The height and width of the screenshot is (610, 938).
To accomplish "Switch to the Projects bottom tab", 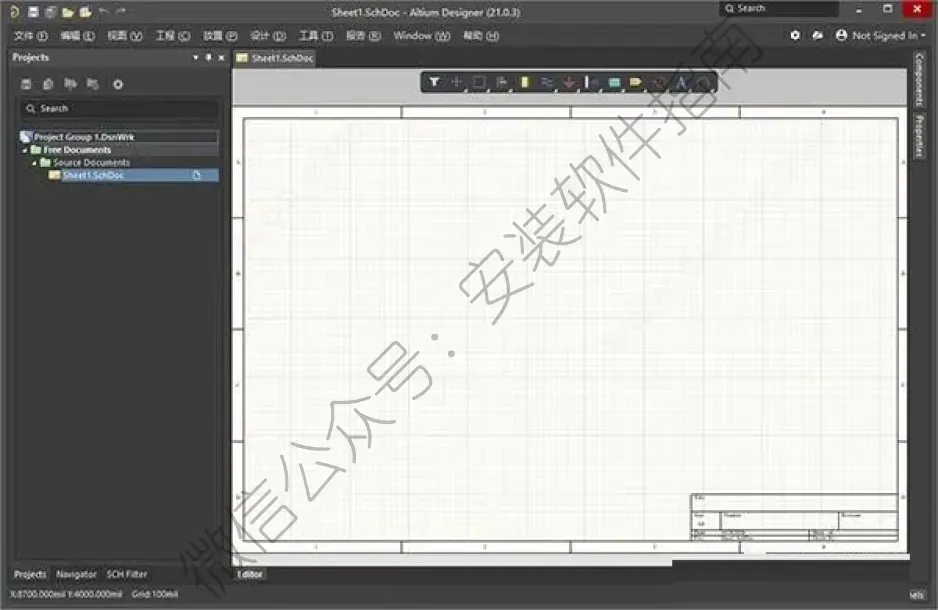I will pyautogui.click(x=30, y=574).
